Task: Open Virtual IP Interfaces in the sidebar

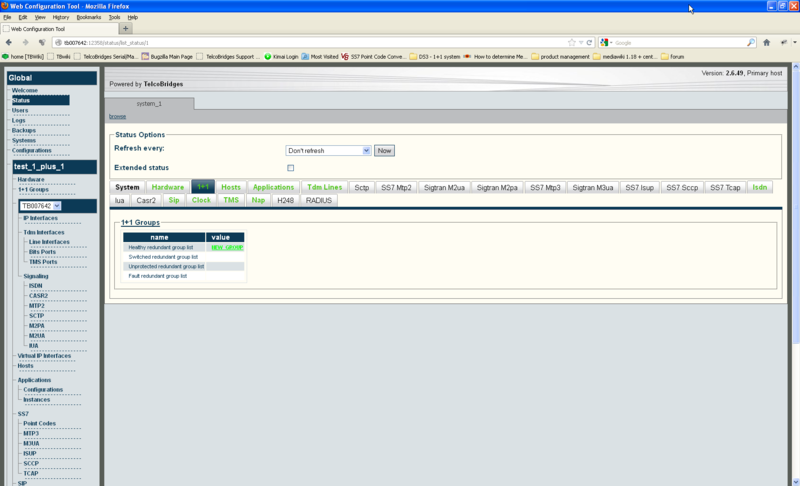Action: click(44, 356)
